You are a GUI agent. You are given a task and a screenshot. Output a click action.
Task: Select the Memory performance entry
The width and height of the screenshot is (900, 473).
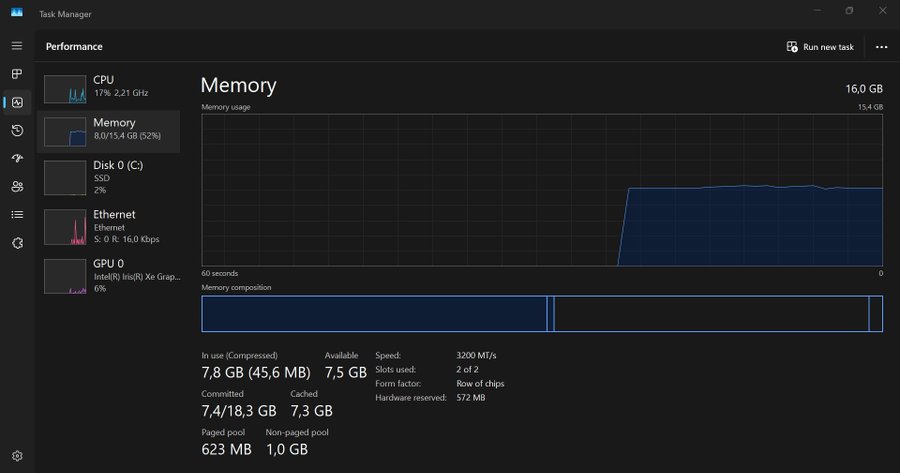108,129
